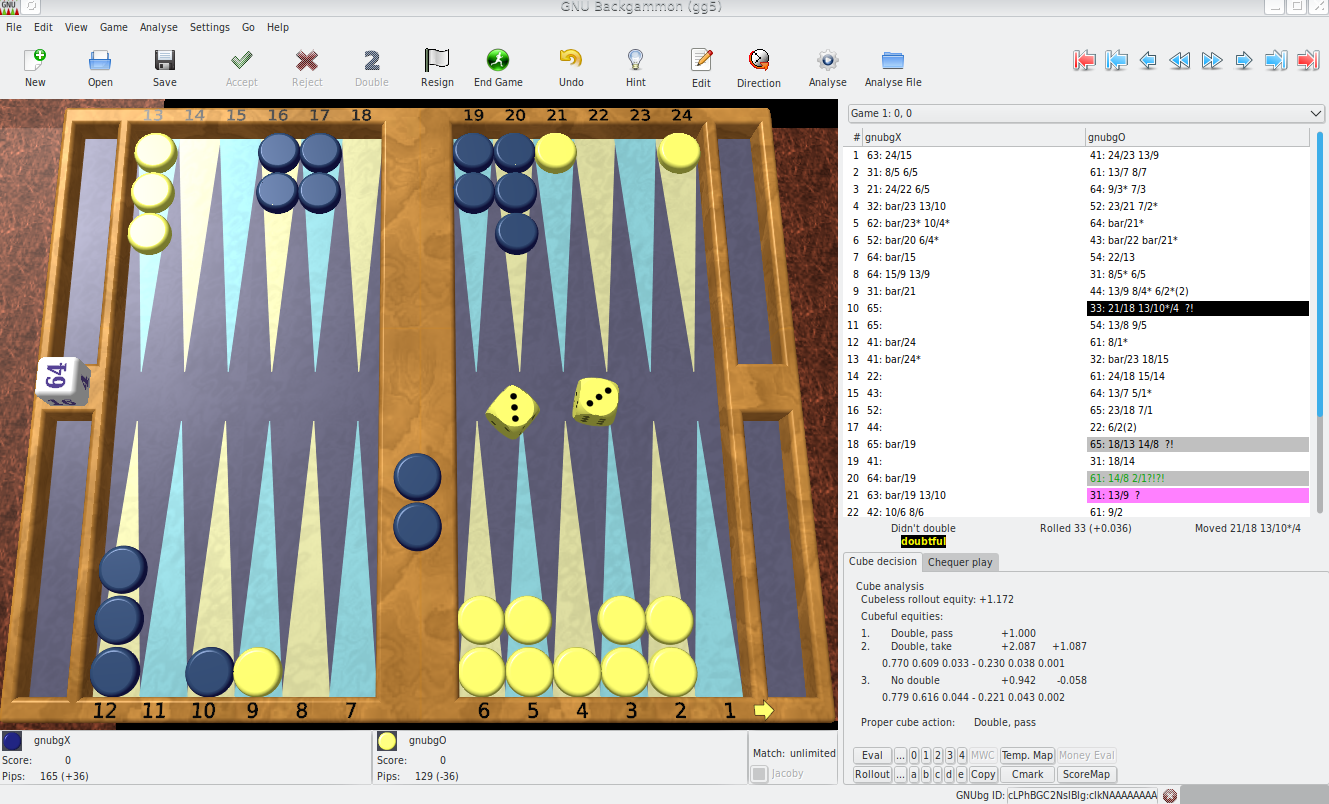Open the Game 1 selection dropdown
Screen dimensions: 1329x804
coord(1085,113)
